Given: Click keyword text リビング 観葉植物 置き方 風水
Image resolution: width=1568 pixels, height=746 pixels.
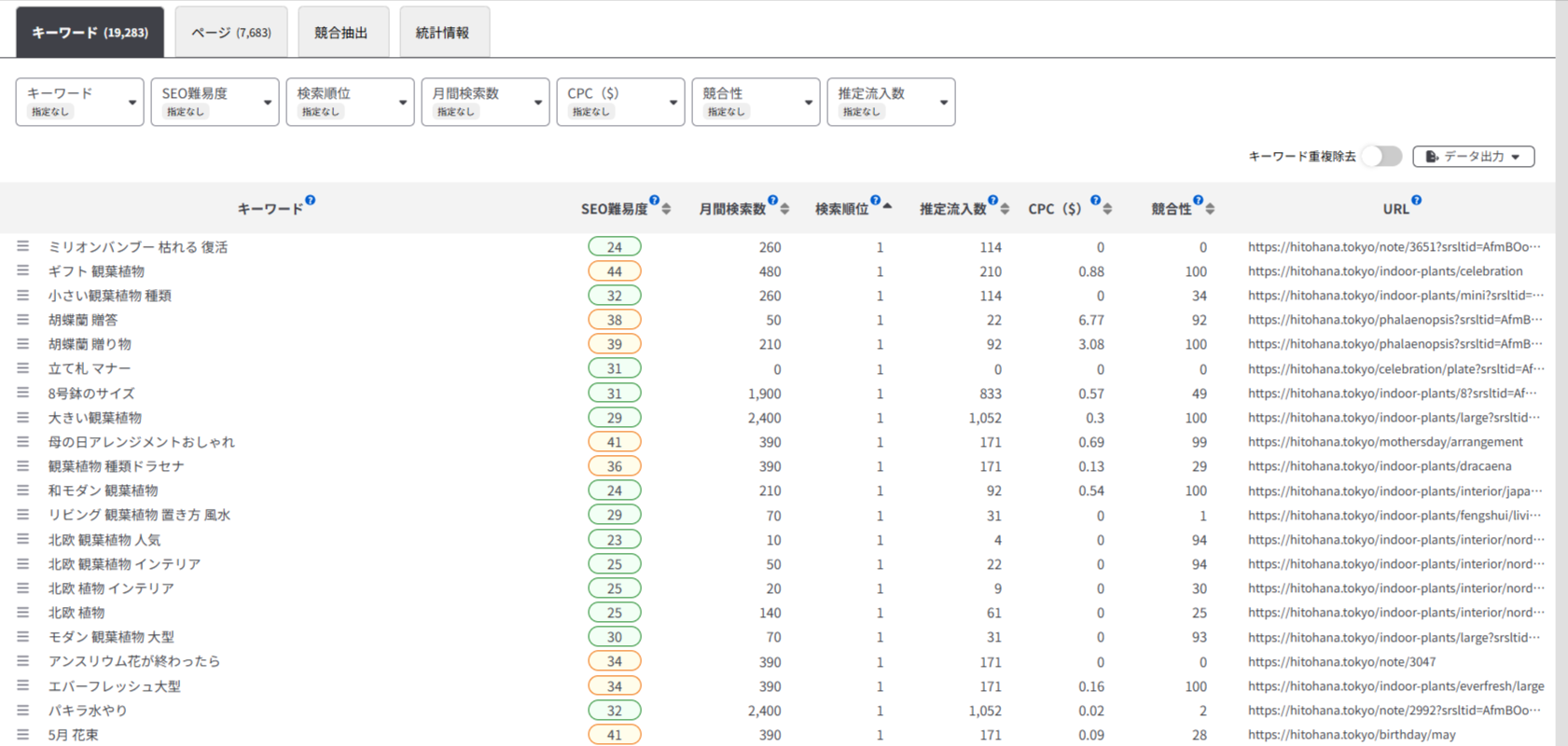Looking at the screenshot, I should pyautogui.click(x=139, y=515).
